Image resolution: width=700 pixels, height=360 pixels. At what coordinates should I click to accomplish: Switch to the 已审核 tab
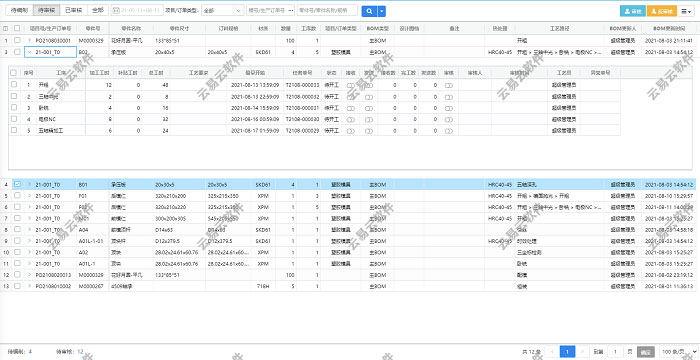click(x=73, y=10)
